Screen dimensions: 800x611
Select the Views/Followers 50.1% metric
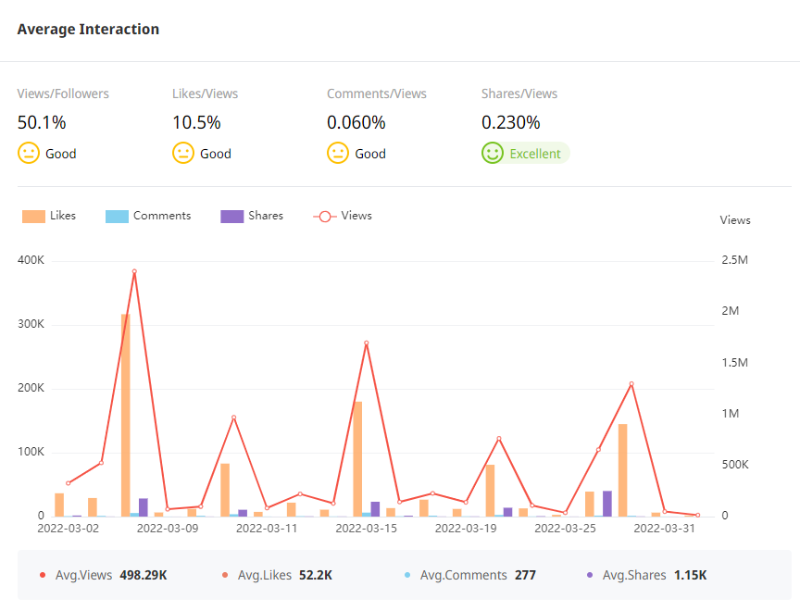pos(42,123)
